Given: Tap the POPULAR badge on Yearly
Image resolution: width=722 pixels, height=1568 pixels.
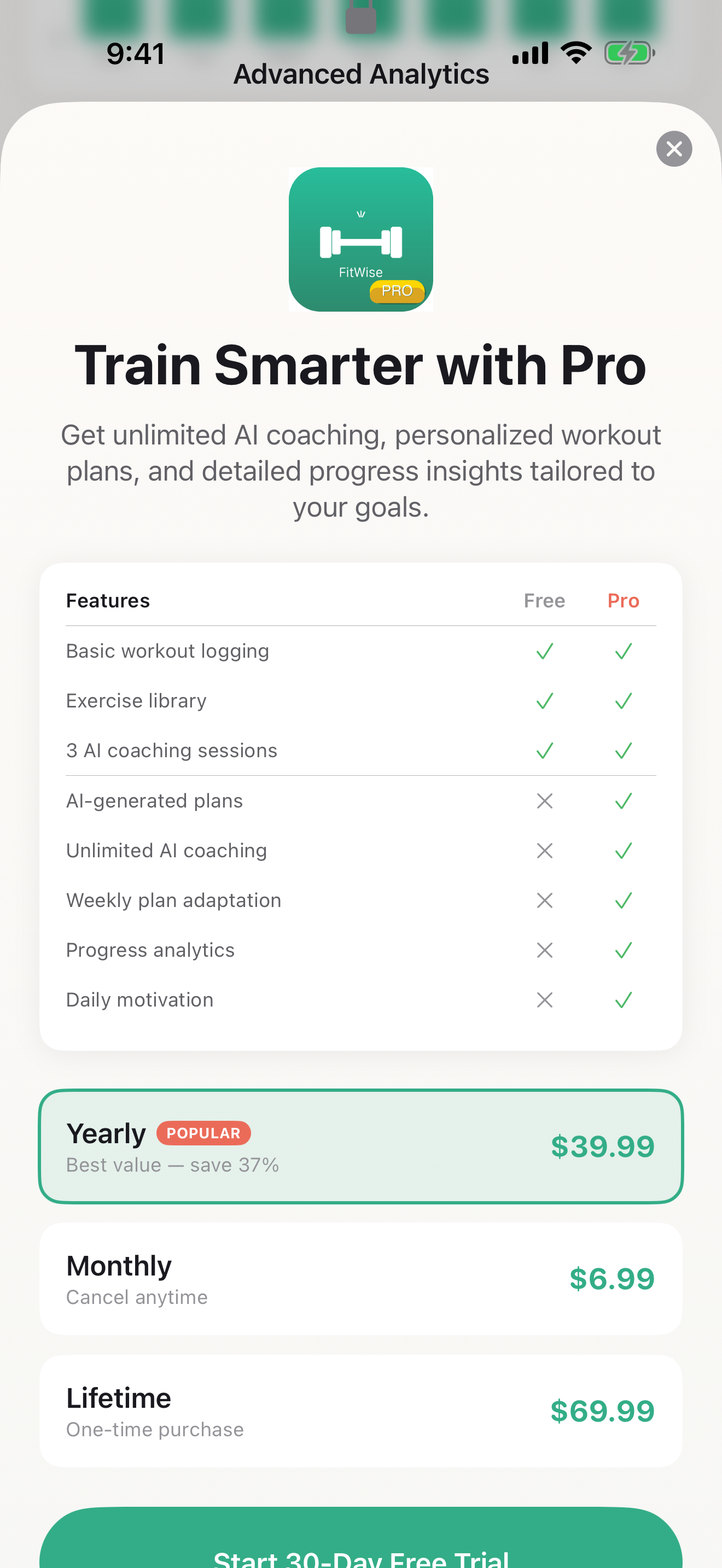Looking at the screenshot, I should (x=203, y=1133).
